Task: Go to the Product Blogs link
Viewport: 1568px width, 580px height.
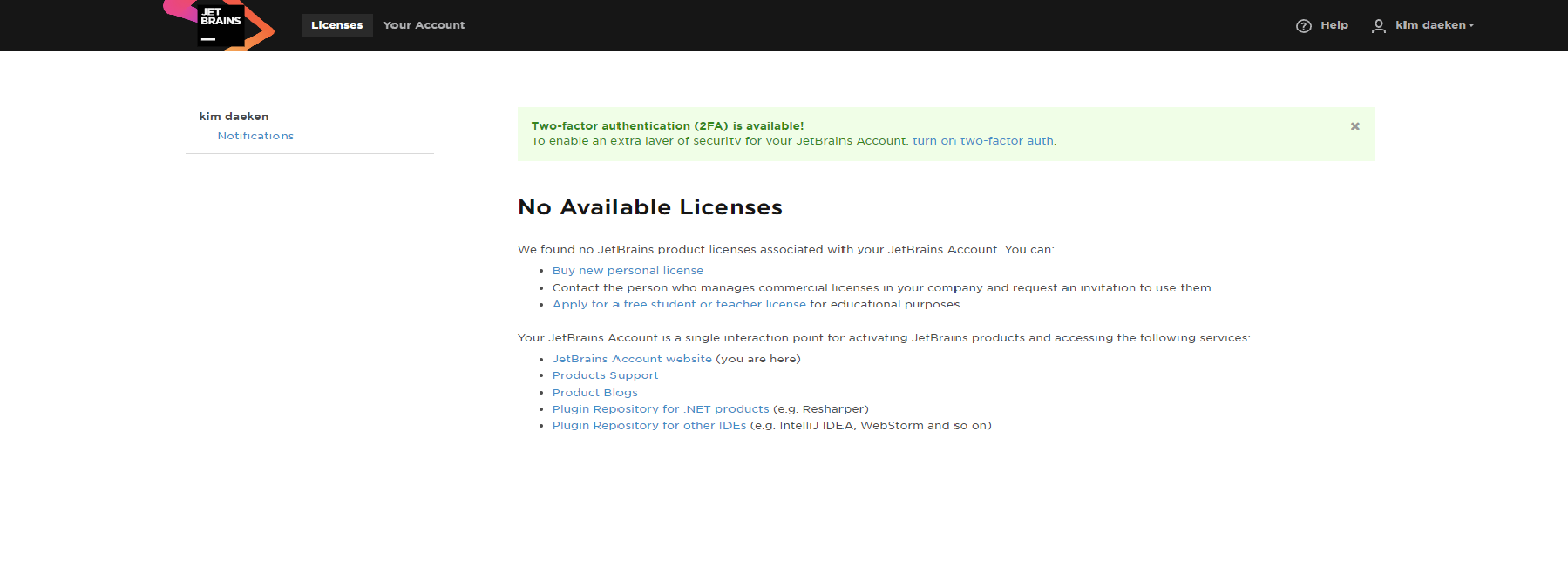Action: 594,393
